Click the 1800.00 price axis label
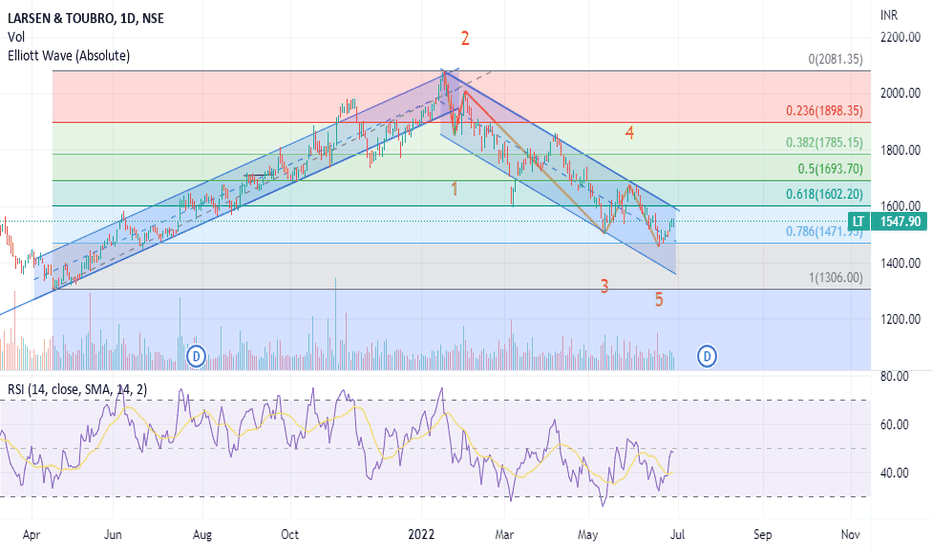Screen dimensions: 932x550 (x=900, y=150)
